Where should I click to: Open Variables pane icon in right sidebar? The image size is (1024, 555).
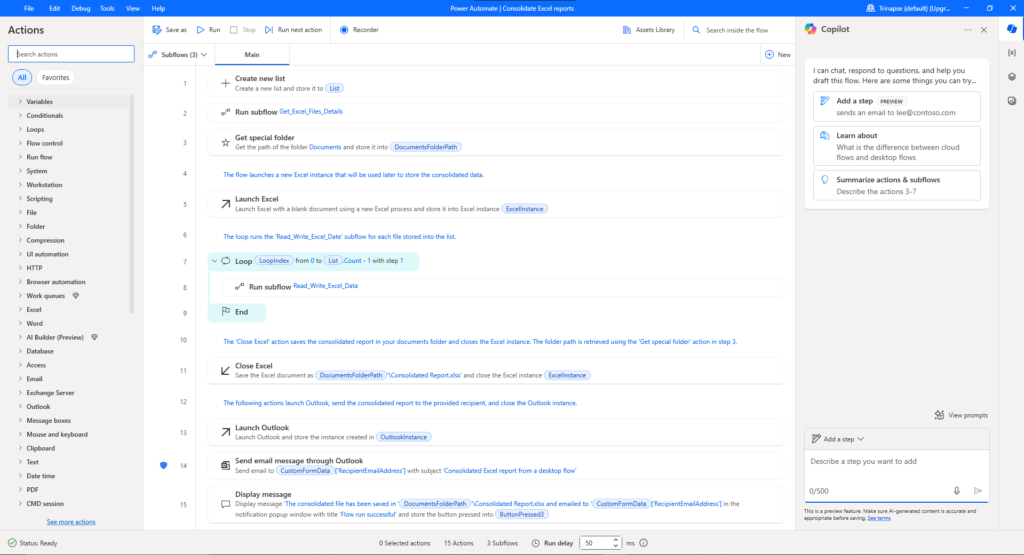pyautogui.click(x=1012, y=53)
